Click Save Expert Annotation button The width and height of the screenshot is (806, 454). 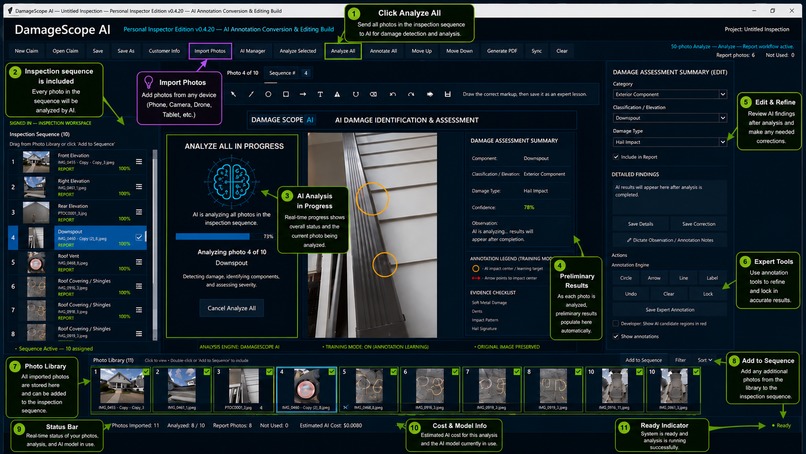(x=670, y=310)
